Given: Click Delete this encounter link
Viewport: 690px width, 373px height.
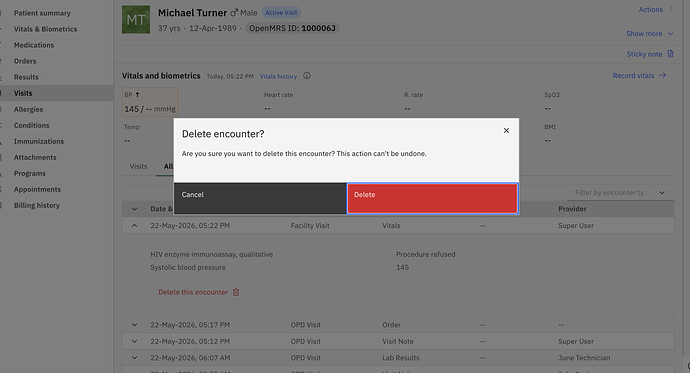Looking at the screenshot, I should (x=193, y=292).
